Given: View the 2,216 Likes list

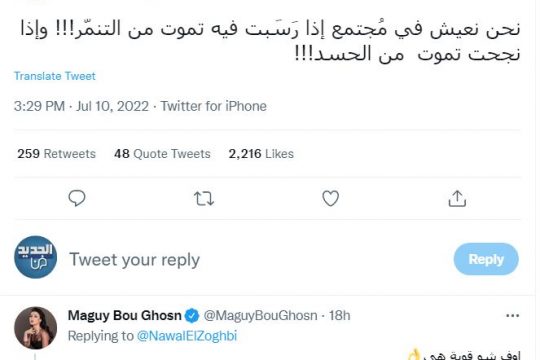Looking at the screenshot, I should (261, 154).
